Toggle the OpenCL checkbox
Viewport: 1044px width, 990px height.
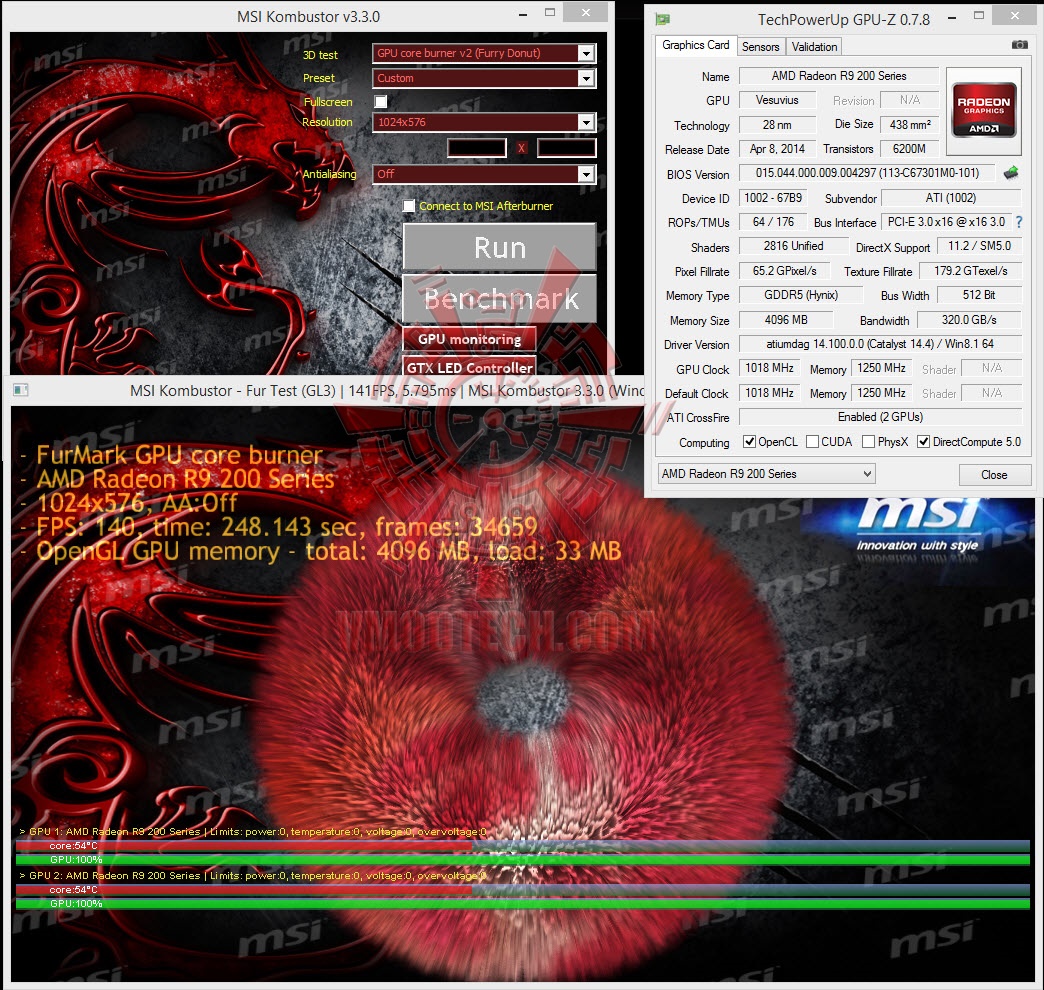point(749,441)
